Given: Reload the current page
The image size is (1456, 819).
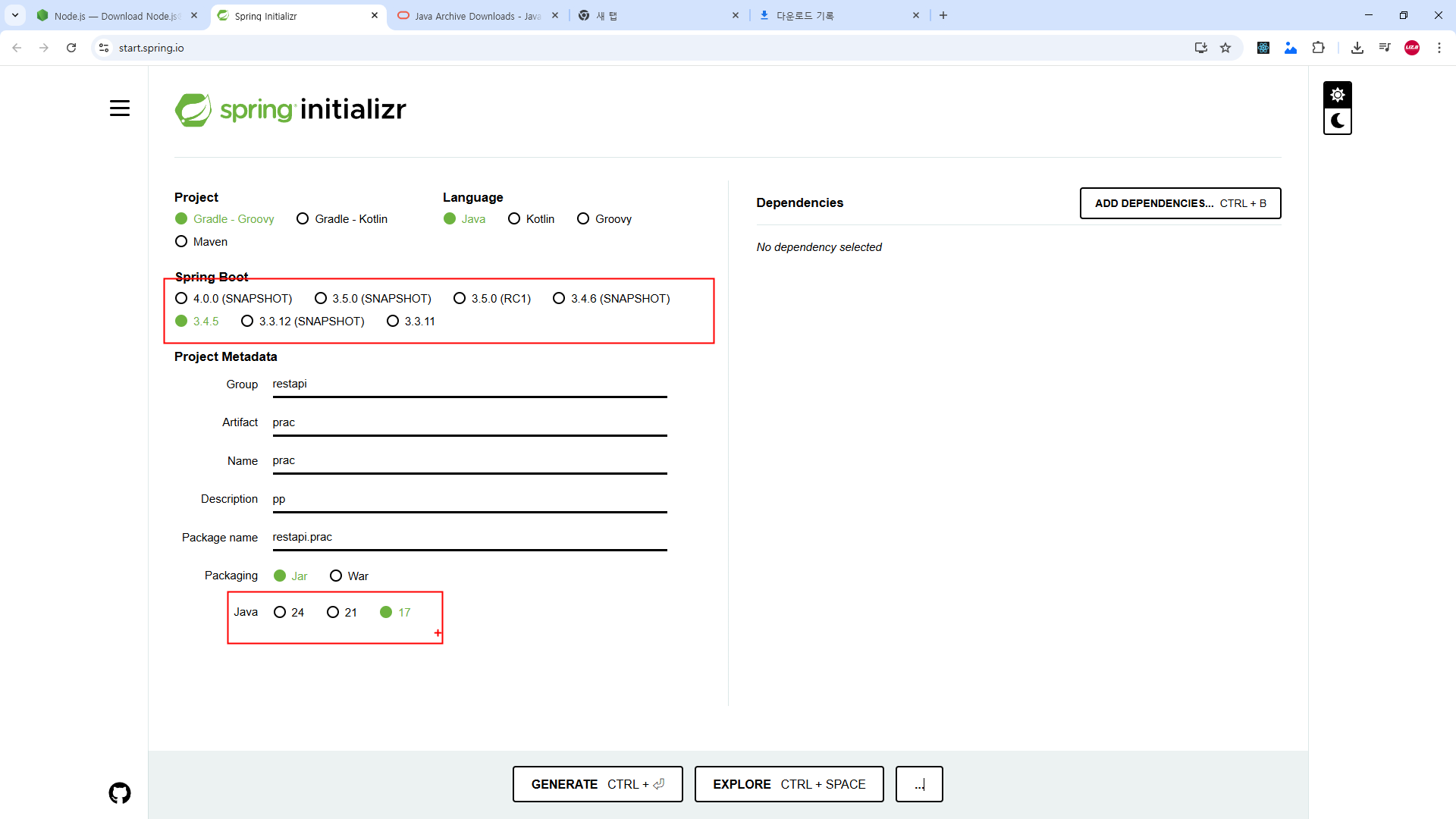Looking at the screenshot, I should click(x=71, y=48).
